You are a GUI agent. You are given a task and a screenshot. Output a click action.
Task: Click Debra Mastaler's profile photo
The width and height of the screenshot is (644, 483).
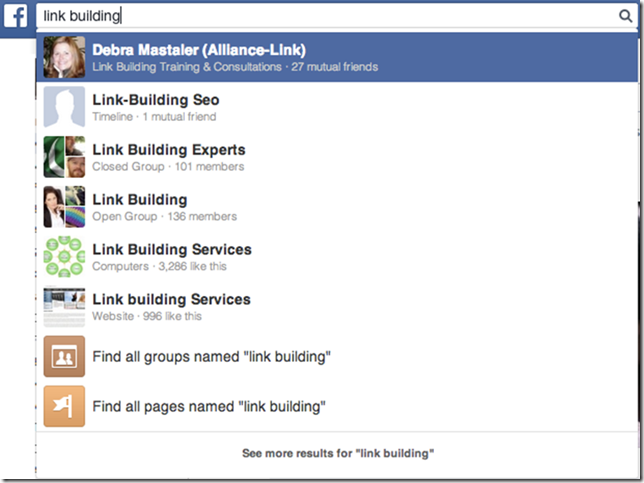click(64, 57)
